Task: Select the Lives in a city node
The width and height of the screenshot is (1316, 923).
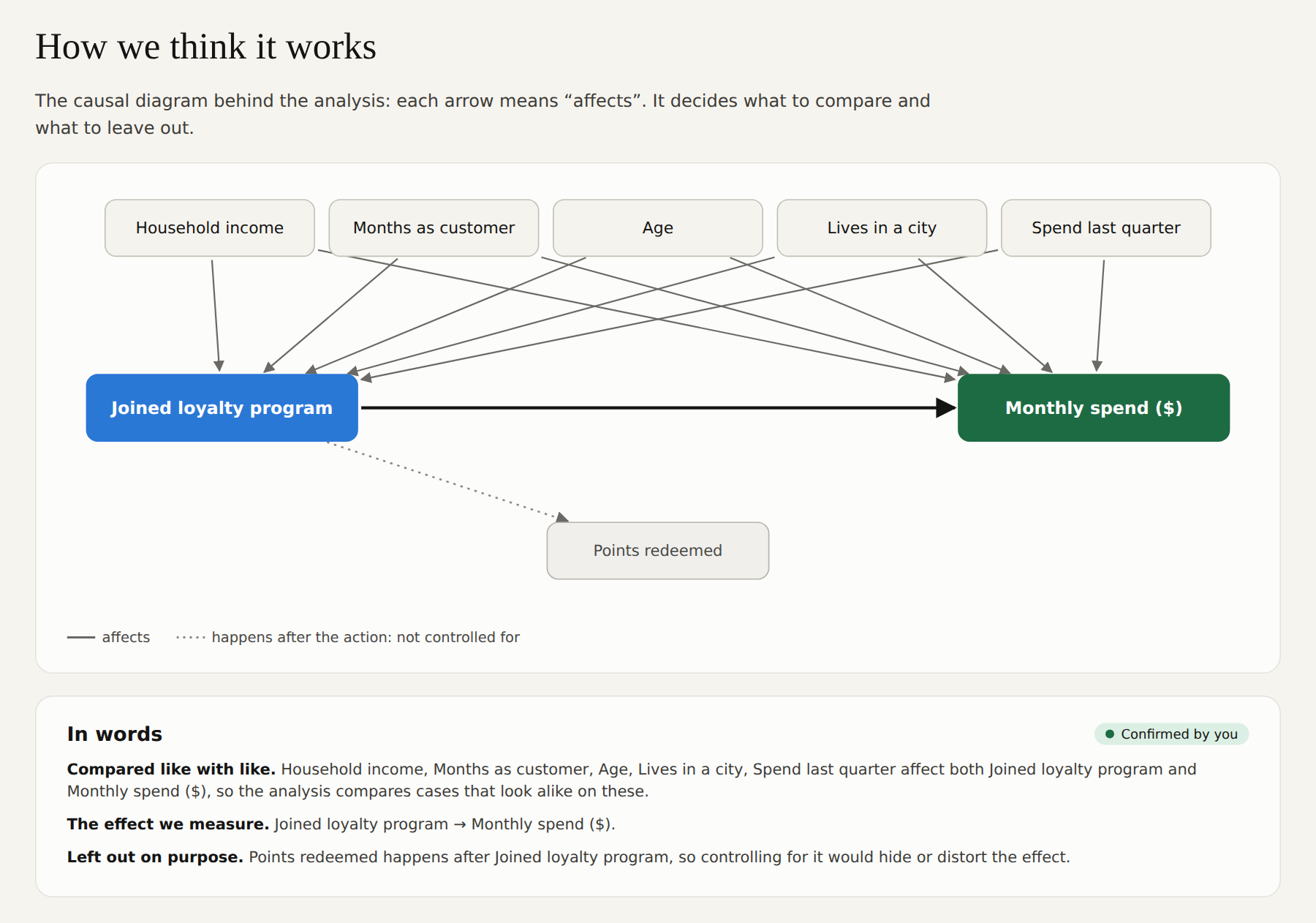Action: (x=882, y=228)
